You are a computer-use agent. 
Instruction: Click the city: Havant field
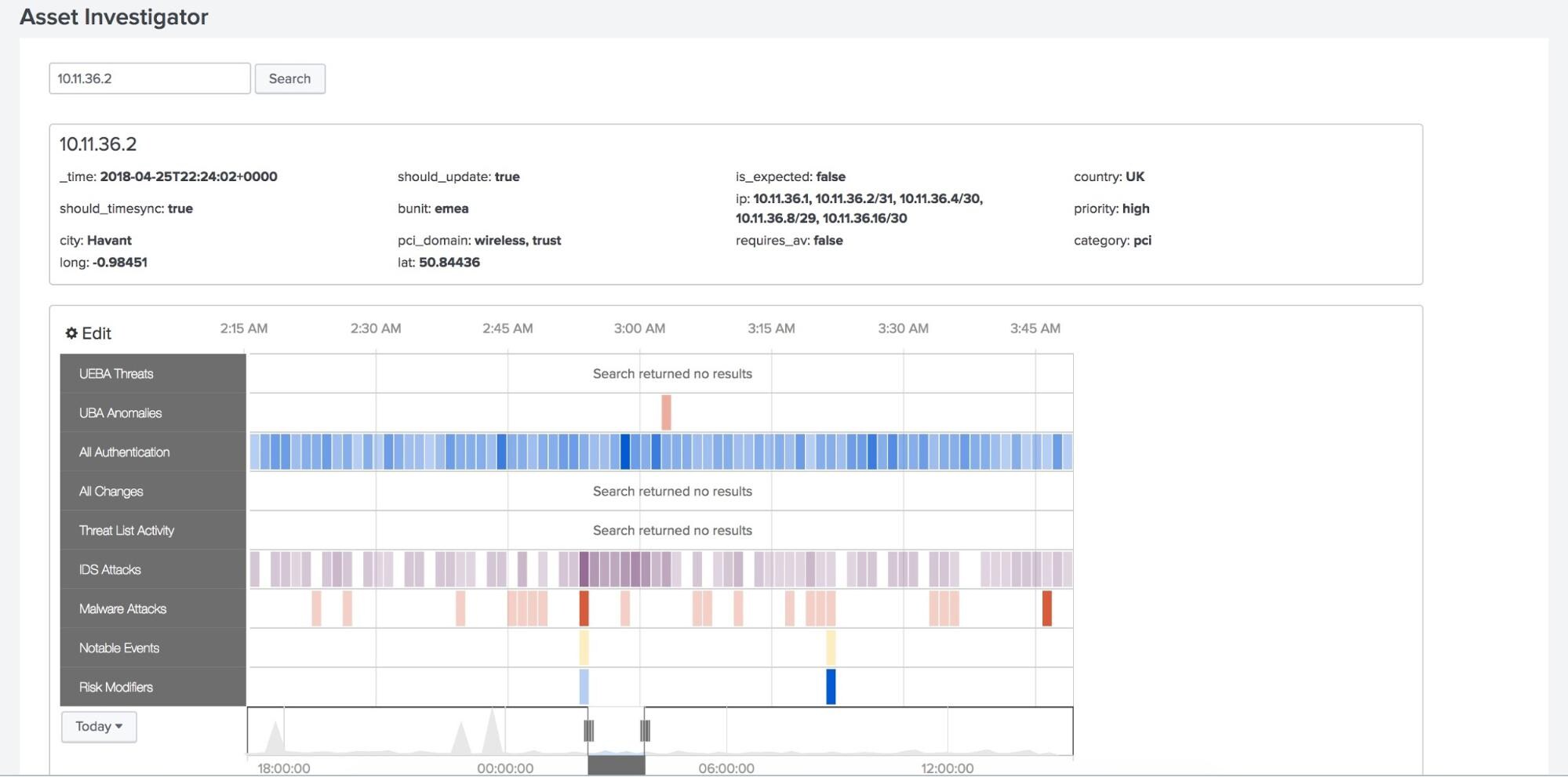pos(96,241)
